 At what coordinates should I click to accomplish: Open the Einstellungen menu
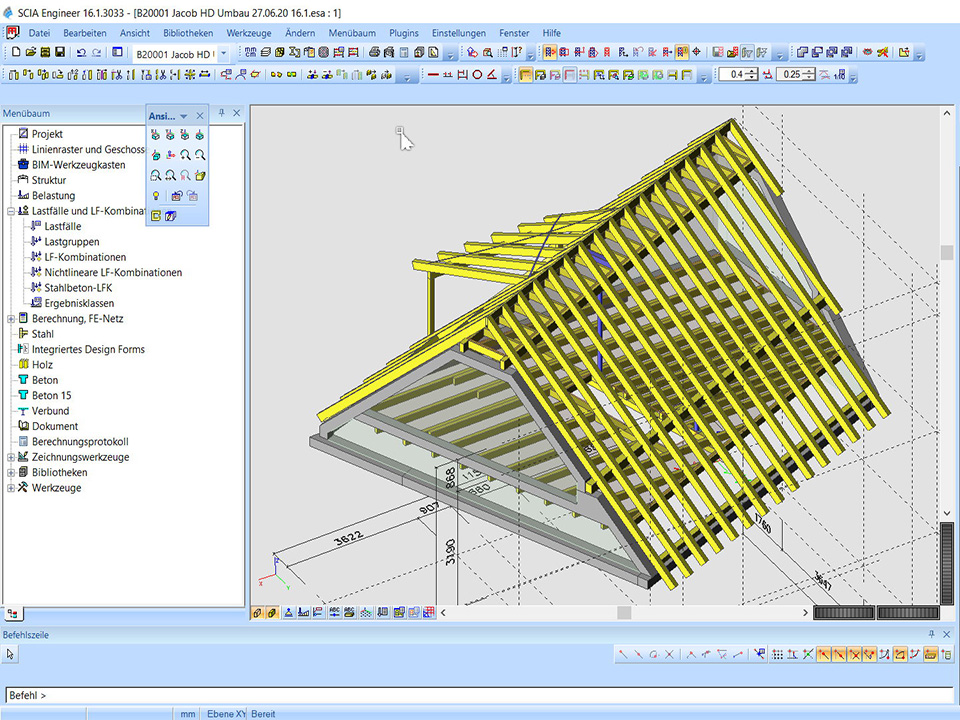458,33
